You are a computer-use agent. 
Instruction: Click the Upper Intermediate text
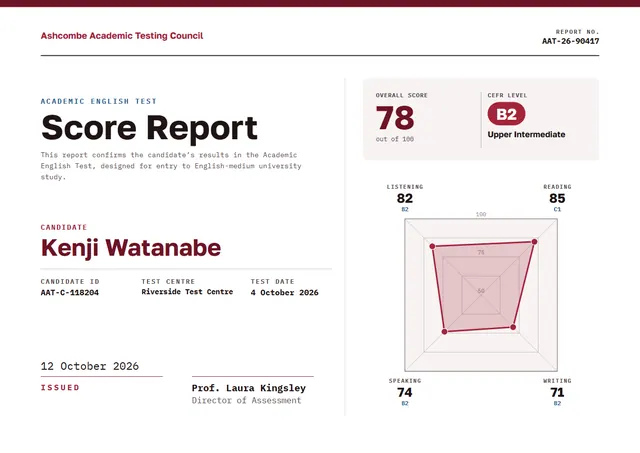pyautogui.click(x=526, y=135)
